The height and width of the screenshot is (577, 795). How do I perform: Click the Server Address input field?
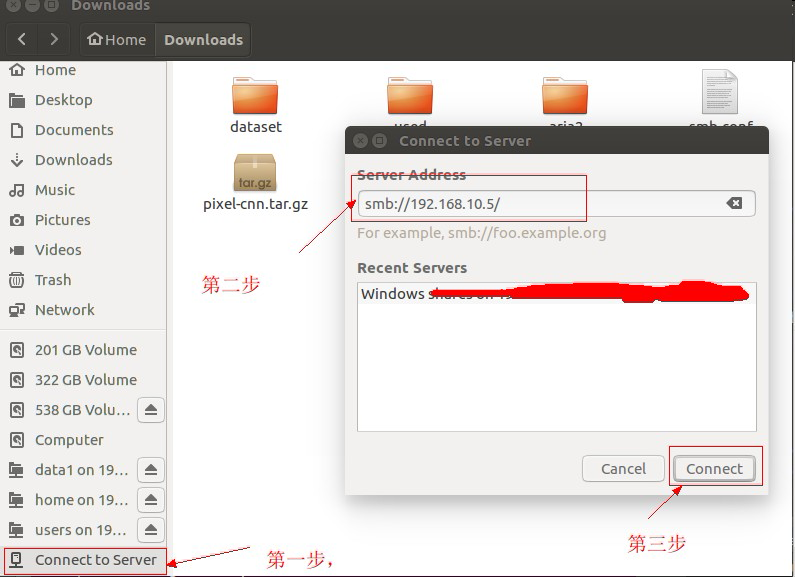540,204
